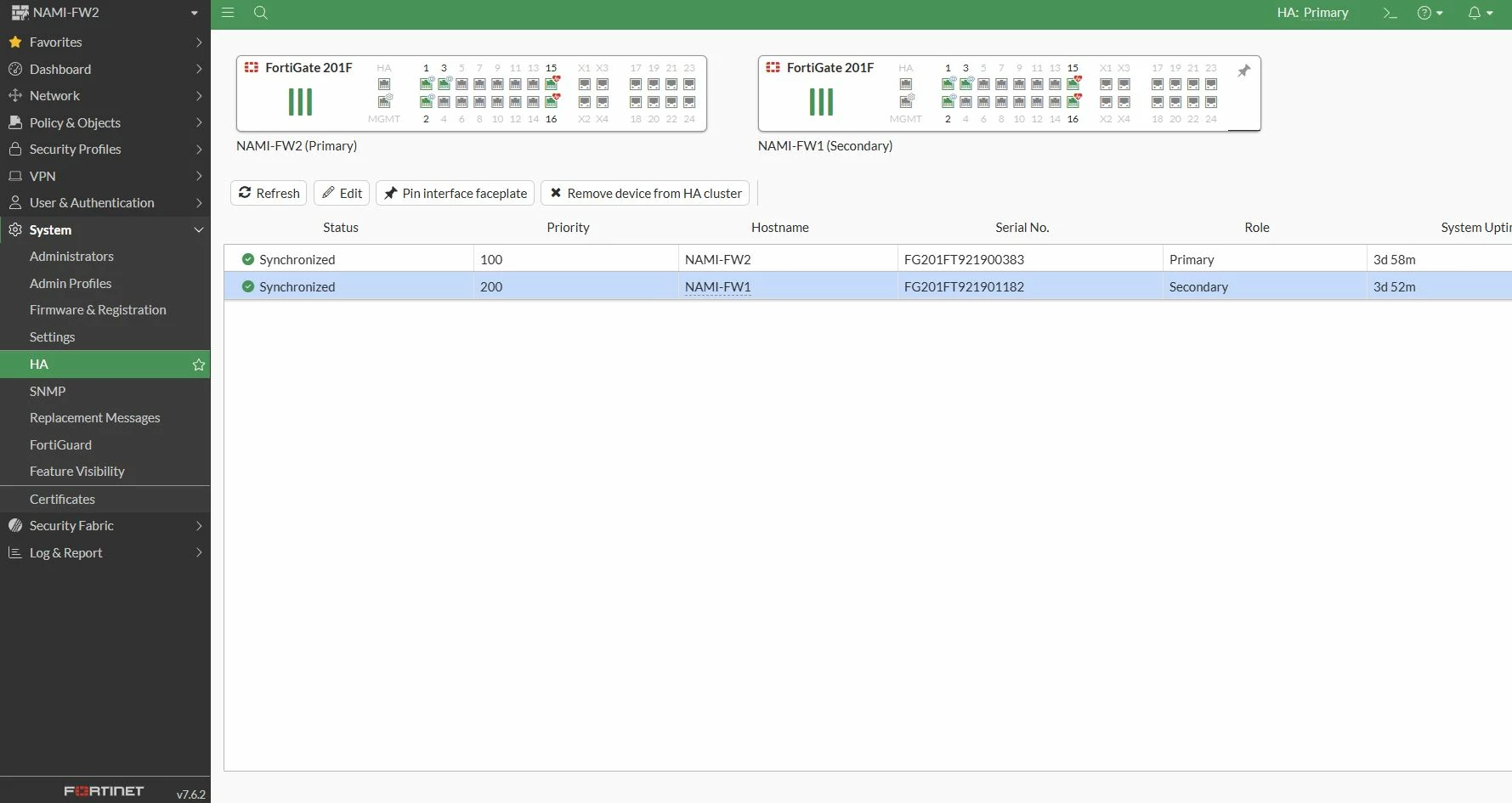
Task: Open the notifications bell menu
Action: 1481,13
